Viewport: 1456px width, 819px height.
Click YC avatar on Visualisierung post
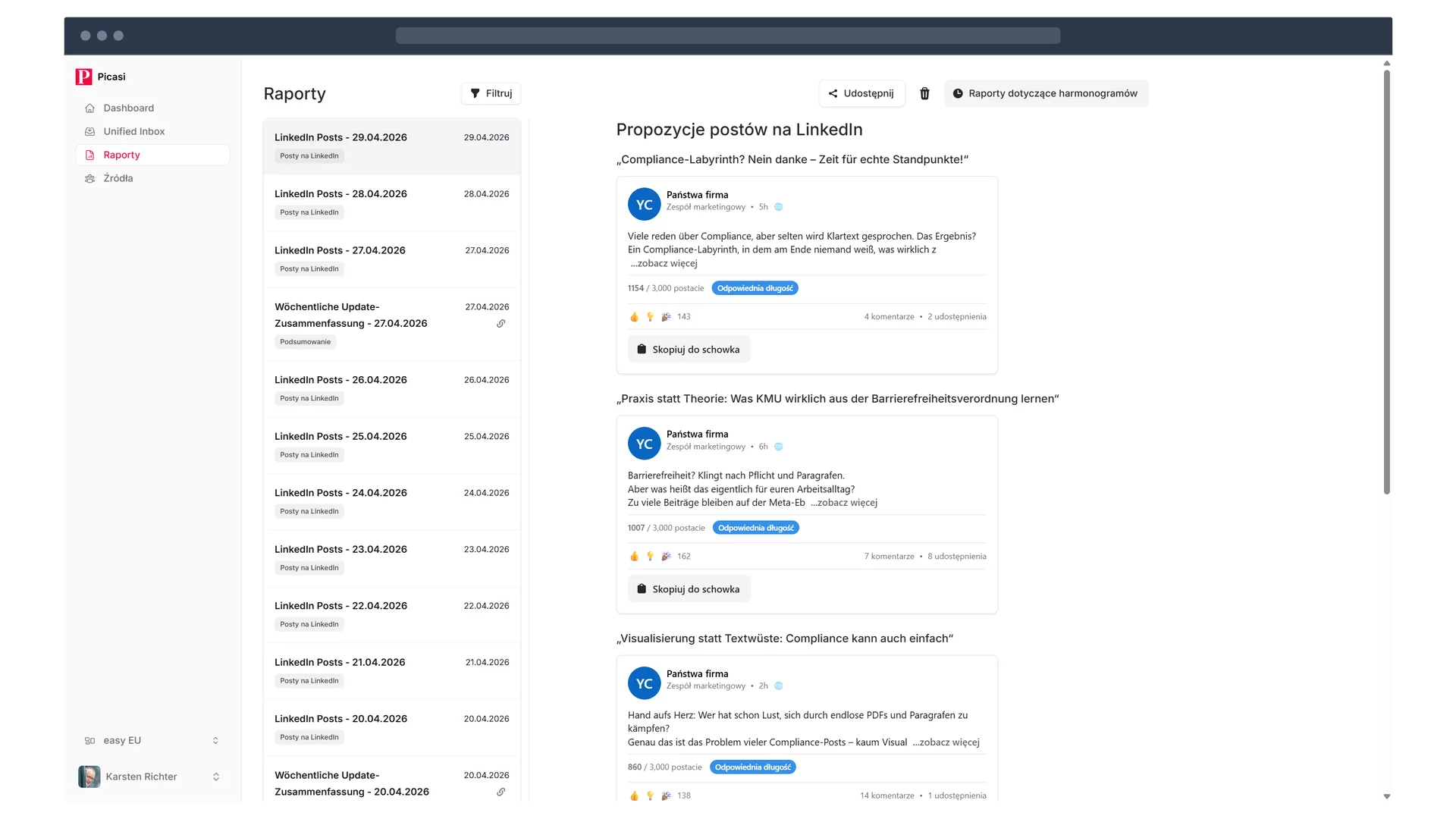tap(644, 684)
